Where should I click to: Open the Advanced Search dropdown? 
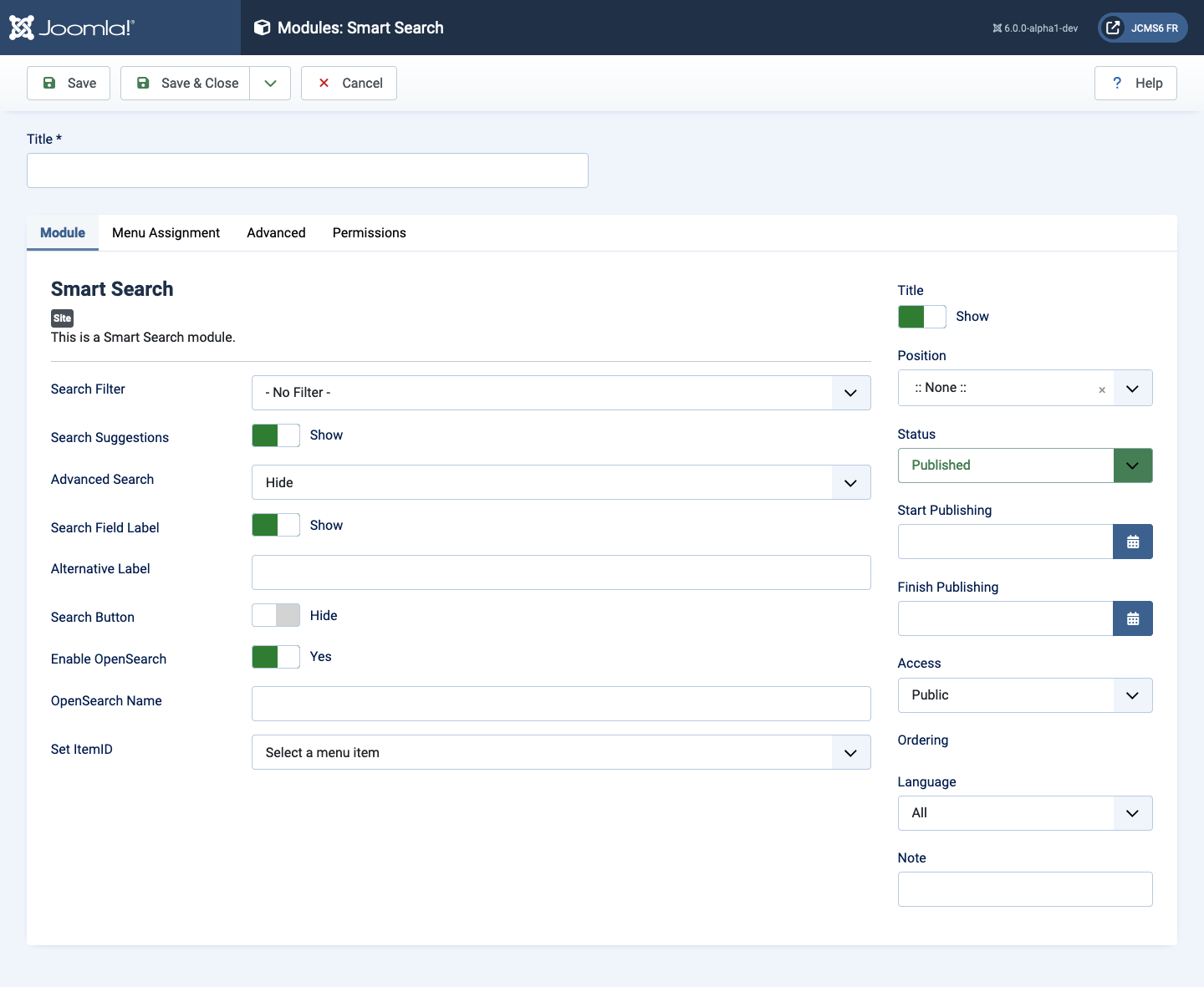[561, 482]
